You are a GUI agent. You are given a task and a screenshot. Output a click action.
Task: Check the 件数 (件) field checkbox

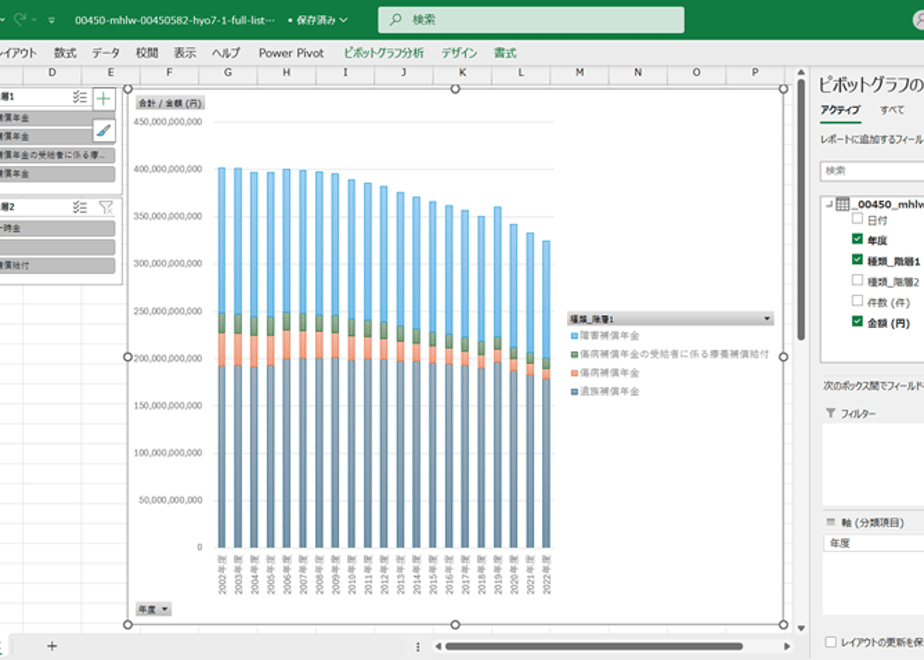857,301
